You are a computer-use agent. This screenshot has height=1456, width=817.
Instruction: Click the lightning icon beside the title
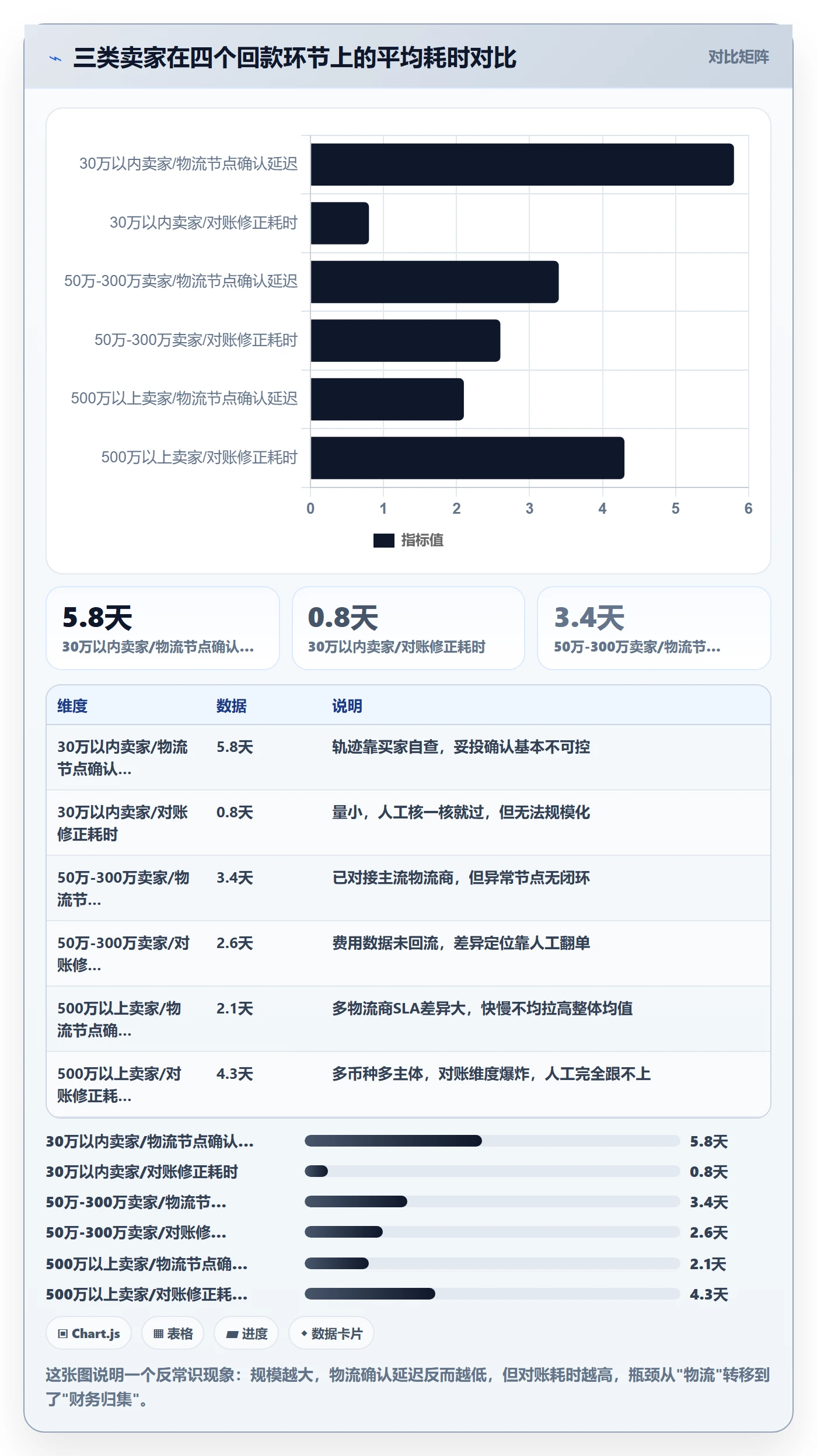55,58
